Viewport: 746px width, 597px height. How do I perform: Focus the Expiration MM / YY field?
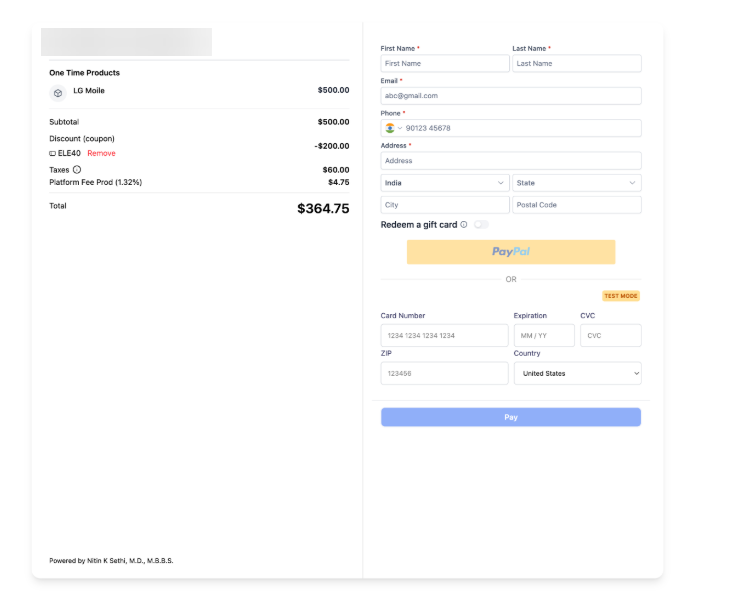tap(544, 336)
